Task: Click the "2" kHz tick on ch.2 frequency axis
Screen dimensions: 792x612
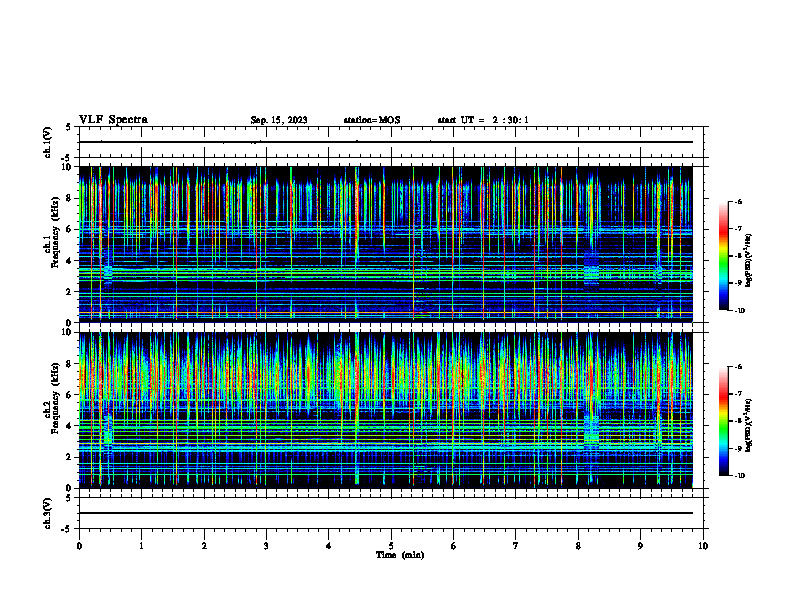Action: pos(70,457)
